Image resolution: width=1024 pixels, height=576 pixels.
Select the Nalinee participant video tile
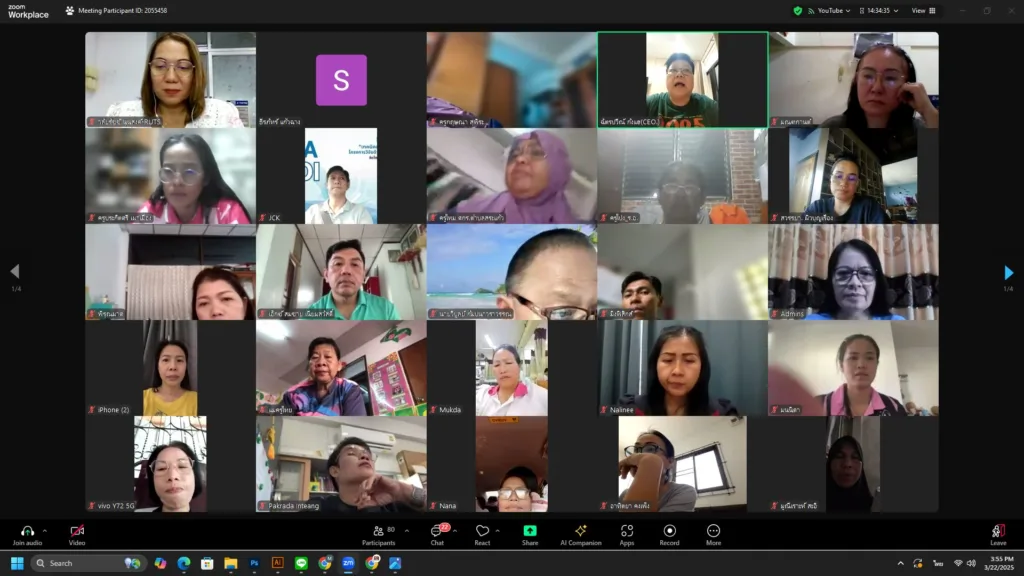[x=682, y=367]
